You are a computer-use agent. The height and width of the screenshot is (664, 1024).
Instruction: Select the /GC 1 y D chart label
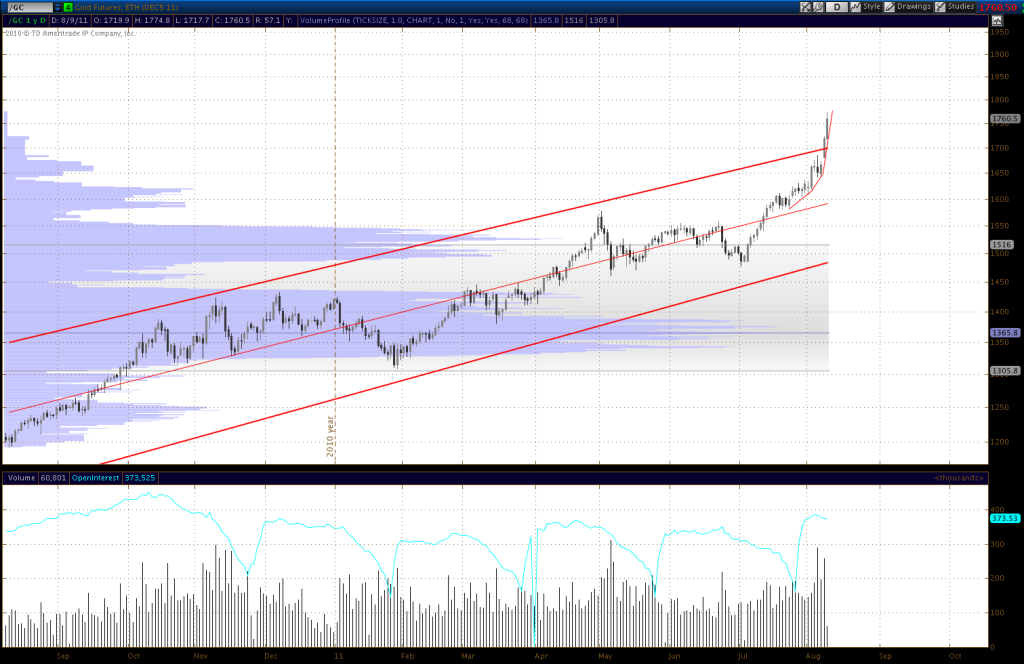(x=27, y=19)
